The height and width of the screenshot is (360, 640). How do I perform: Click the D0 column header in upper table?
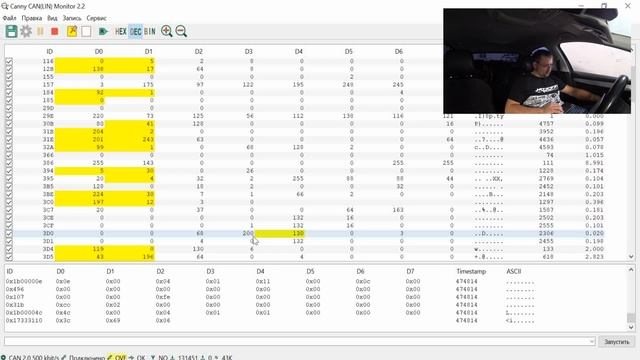click(x=99, y=51)
